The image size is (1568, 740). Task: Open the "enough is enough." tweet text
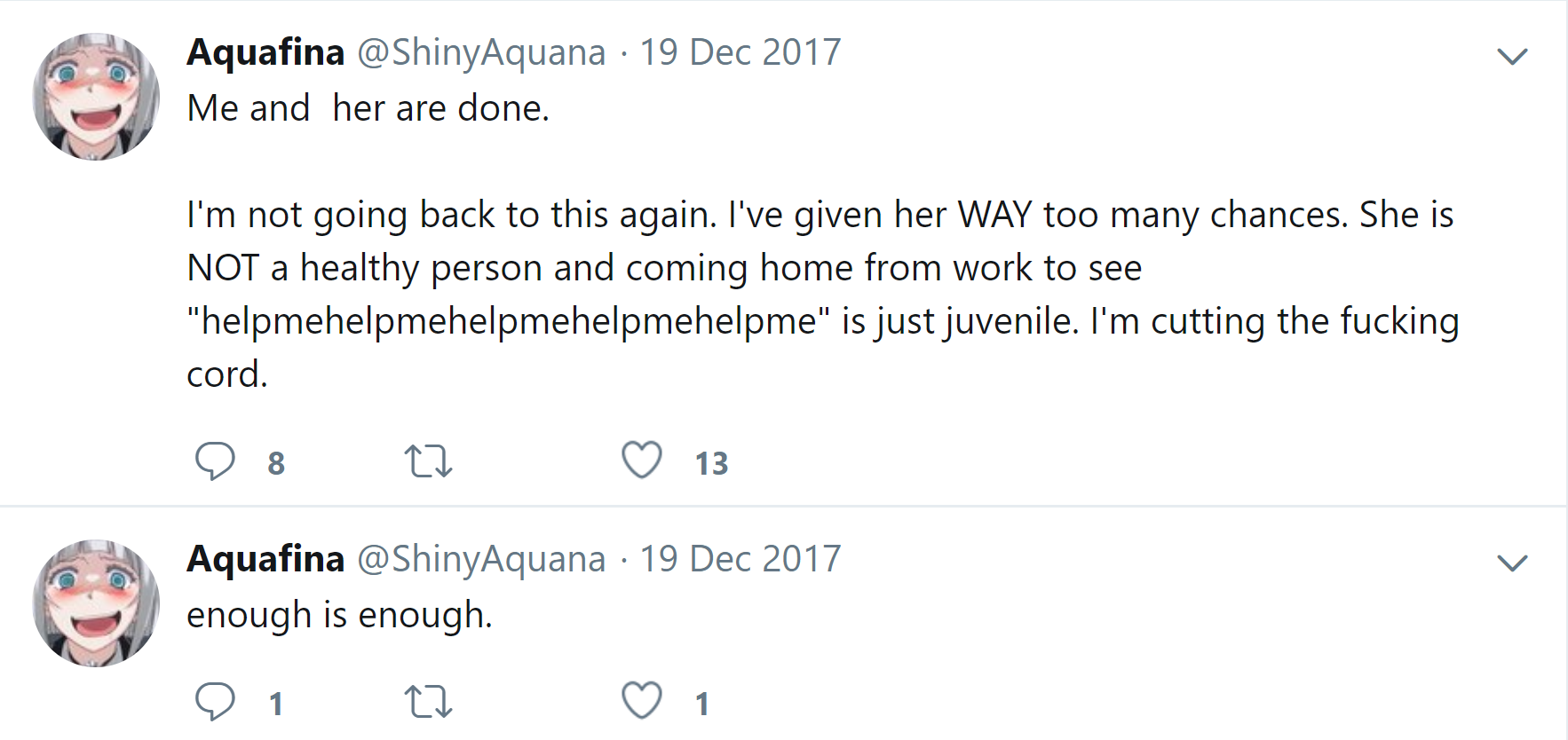339,615
